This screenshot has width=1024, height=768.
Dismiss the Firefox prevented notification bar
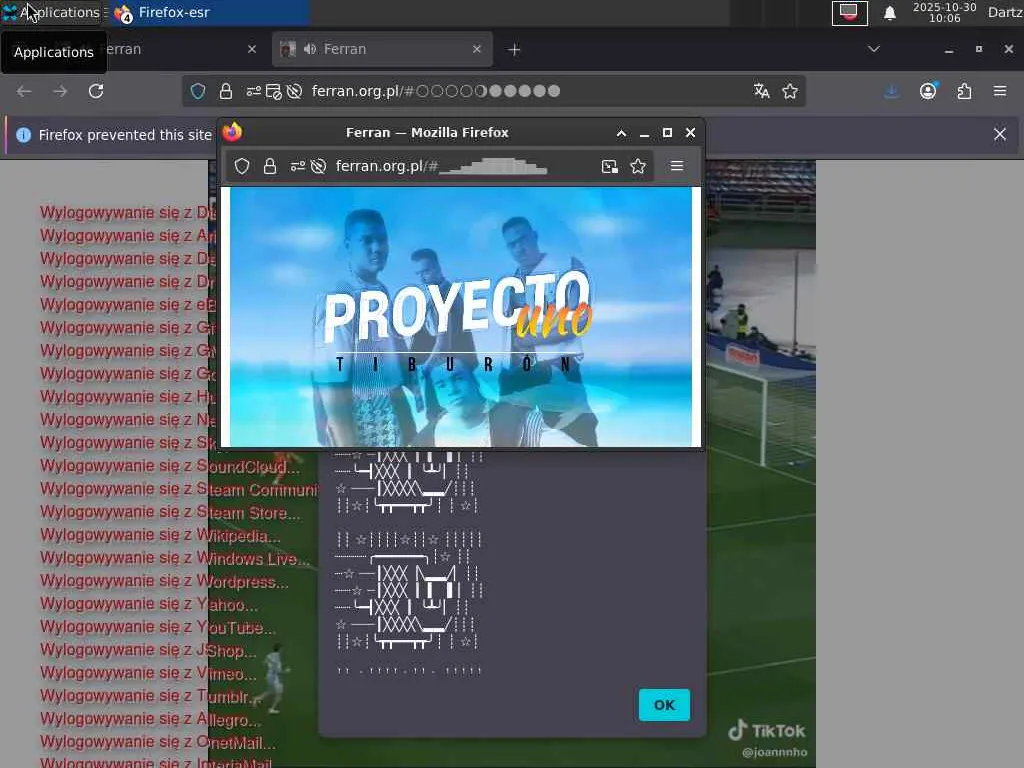pos(1000,135)
